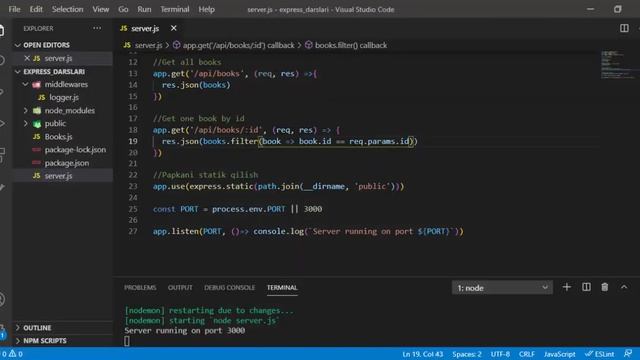Click the terminal cursor prompt

coord(127,341)
